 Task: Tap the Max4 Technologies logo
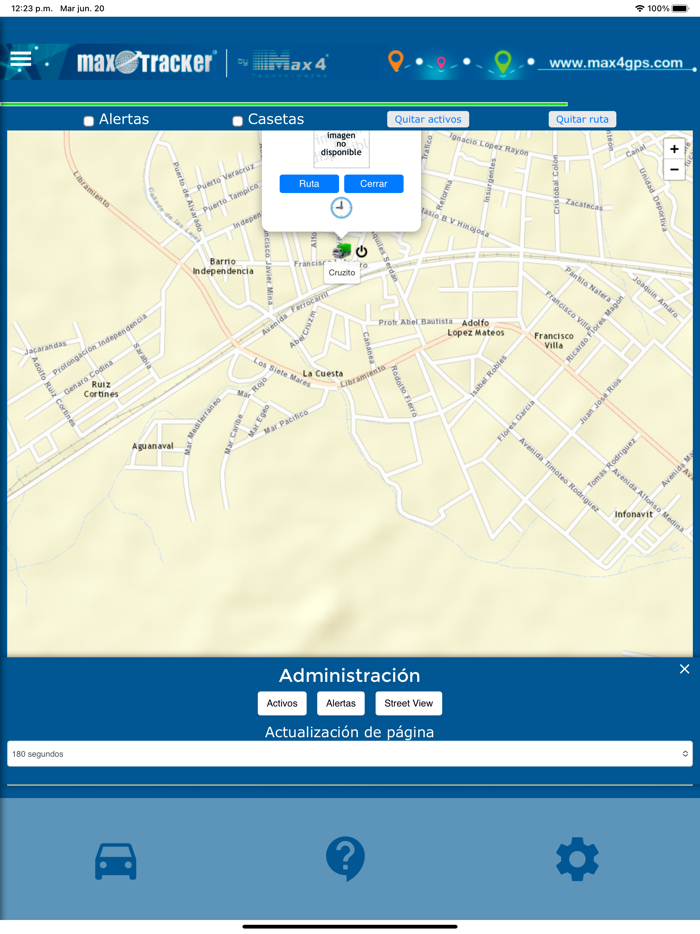[290, 63]
